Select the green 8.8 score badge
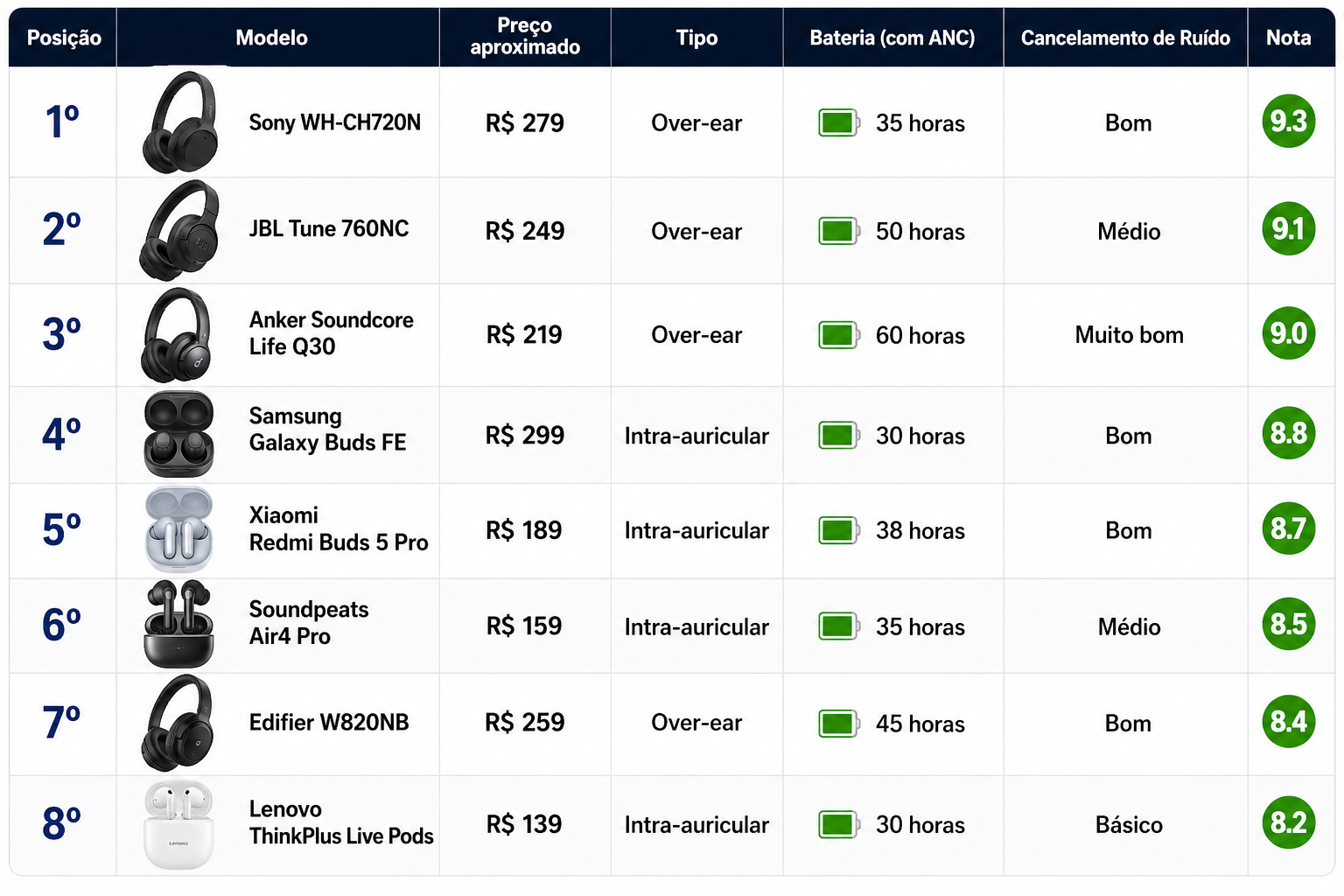Image resolution: width=1344 pixels, height=896 pixels. pyautogui.click(x=1289, y=432)
